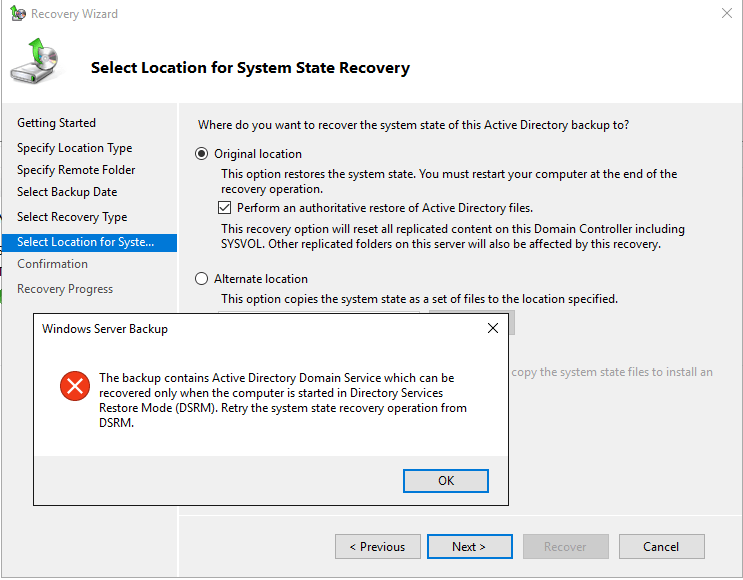Choose the Alternate location option

click(203, 279)
